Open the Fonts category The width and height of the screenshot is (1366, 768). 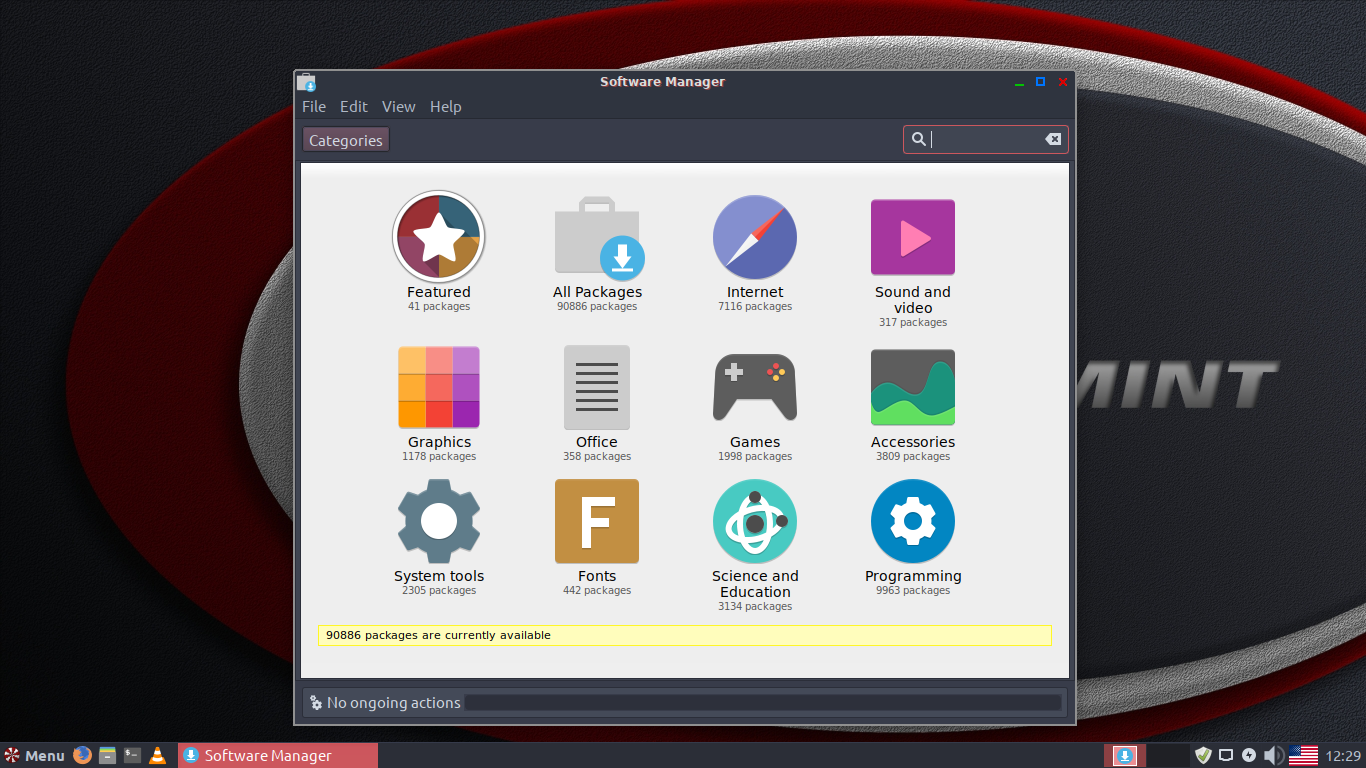click(597, 537)
